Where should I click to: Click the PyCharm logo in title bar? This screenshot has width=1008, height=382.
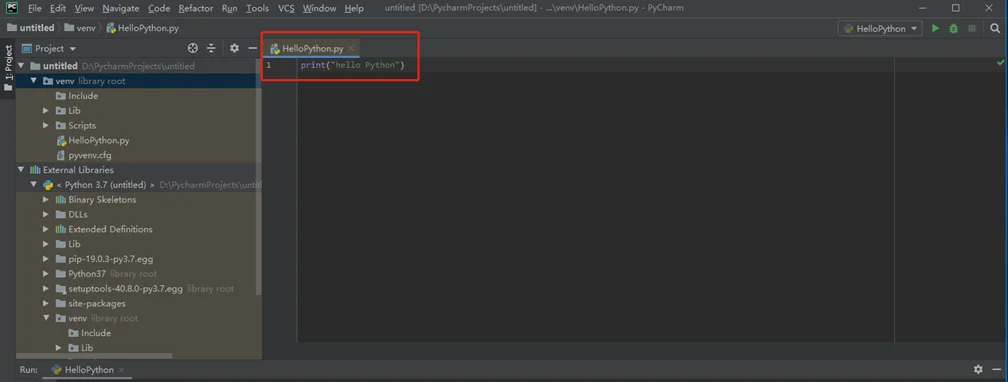click(12, 8)
